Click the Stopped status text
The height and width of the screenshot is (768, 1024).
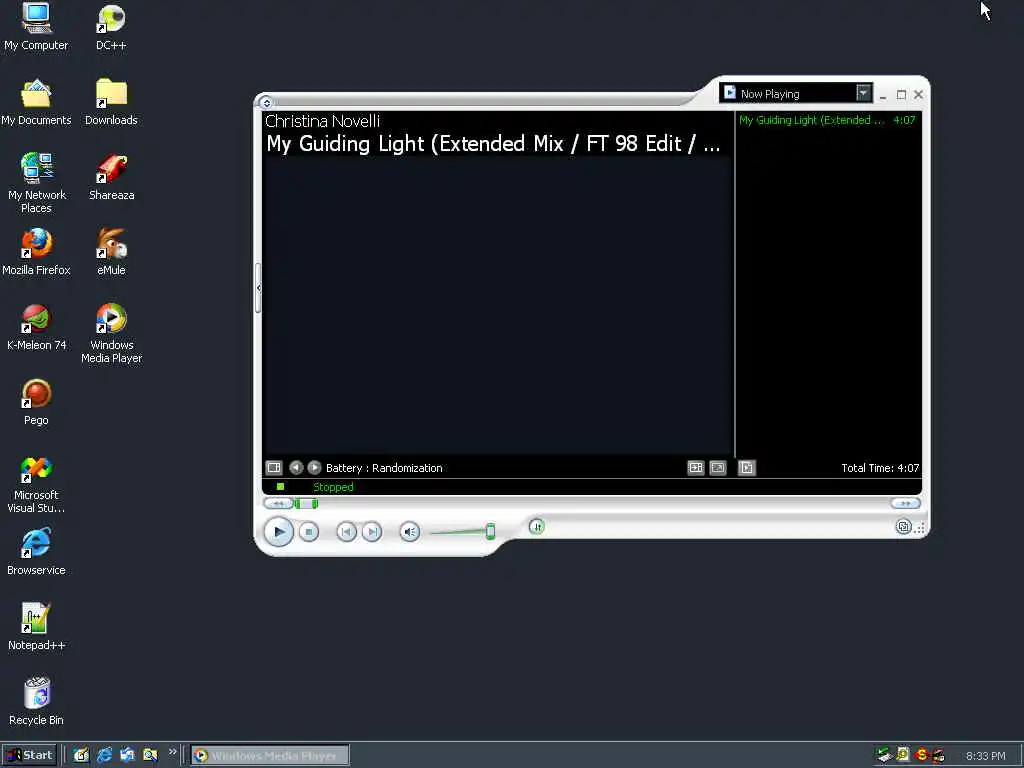(333, 487)
